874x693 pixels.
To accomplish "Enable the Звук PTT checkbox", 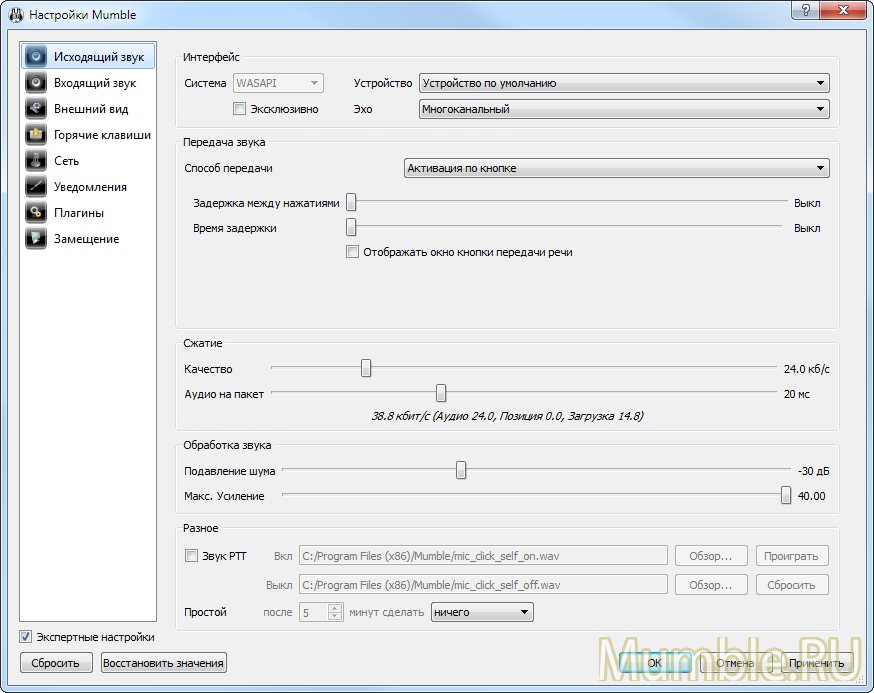I will pos(191,556).
